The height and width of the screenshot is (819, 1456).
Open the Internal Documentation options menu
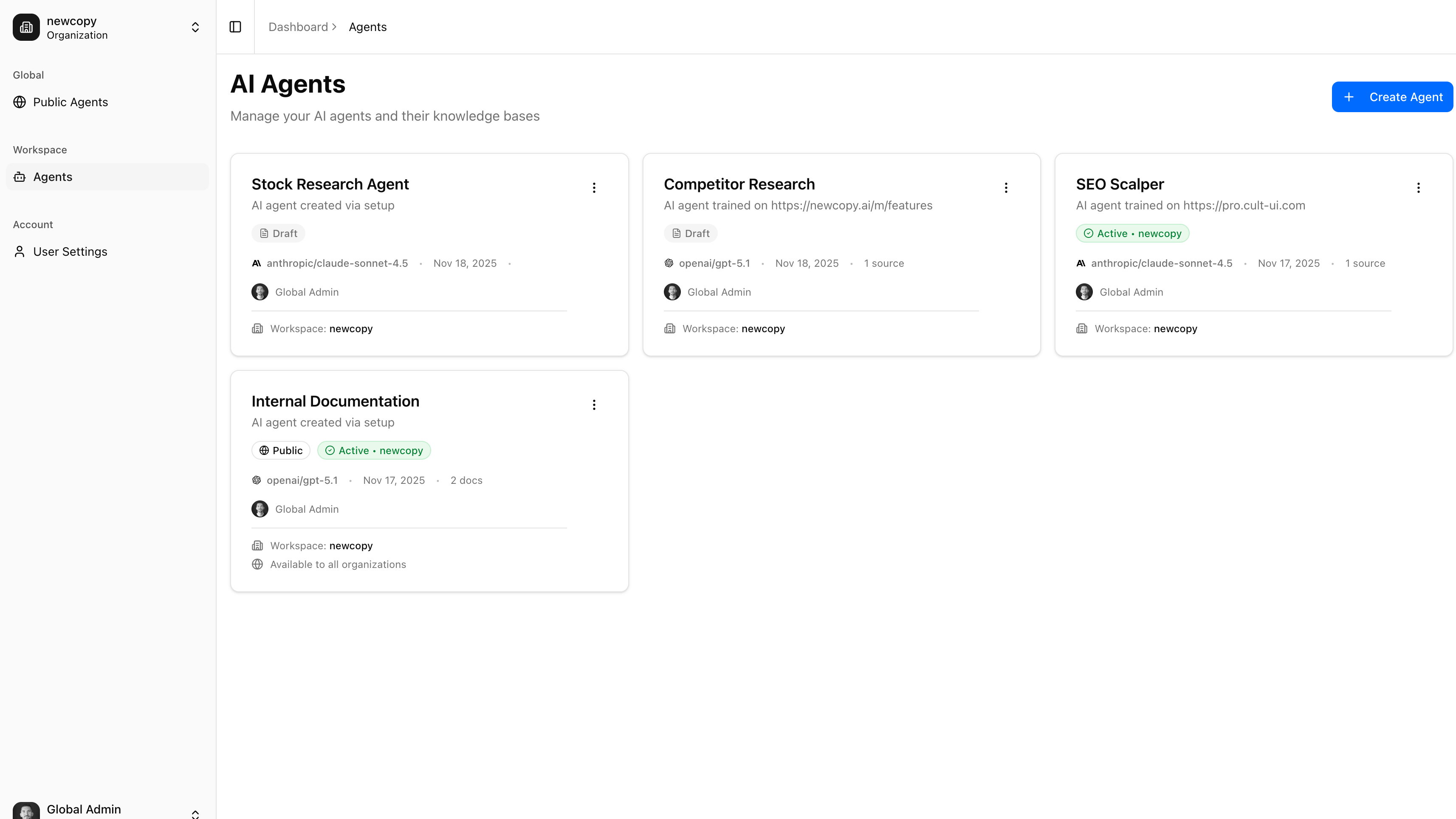coord(594,404)
